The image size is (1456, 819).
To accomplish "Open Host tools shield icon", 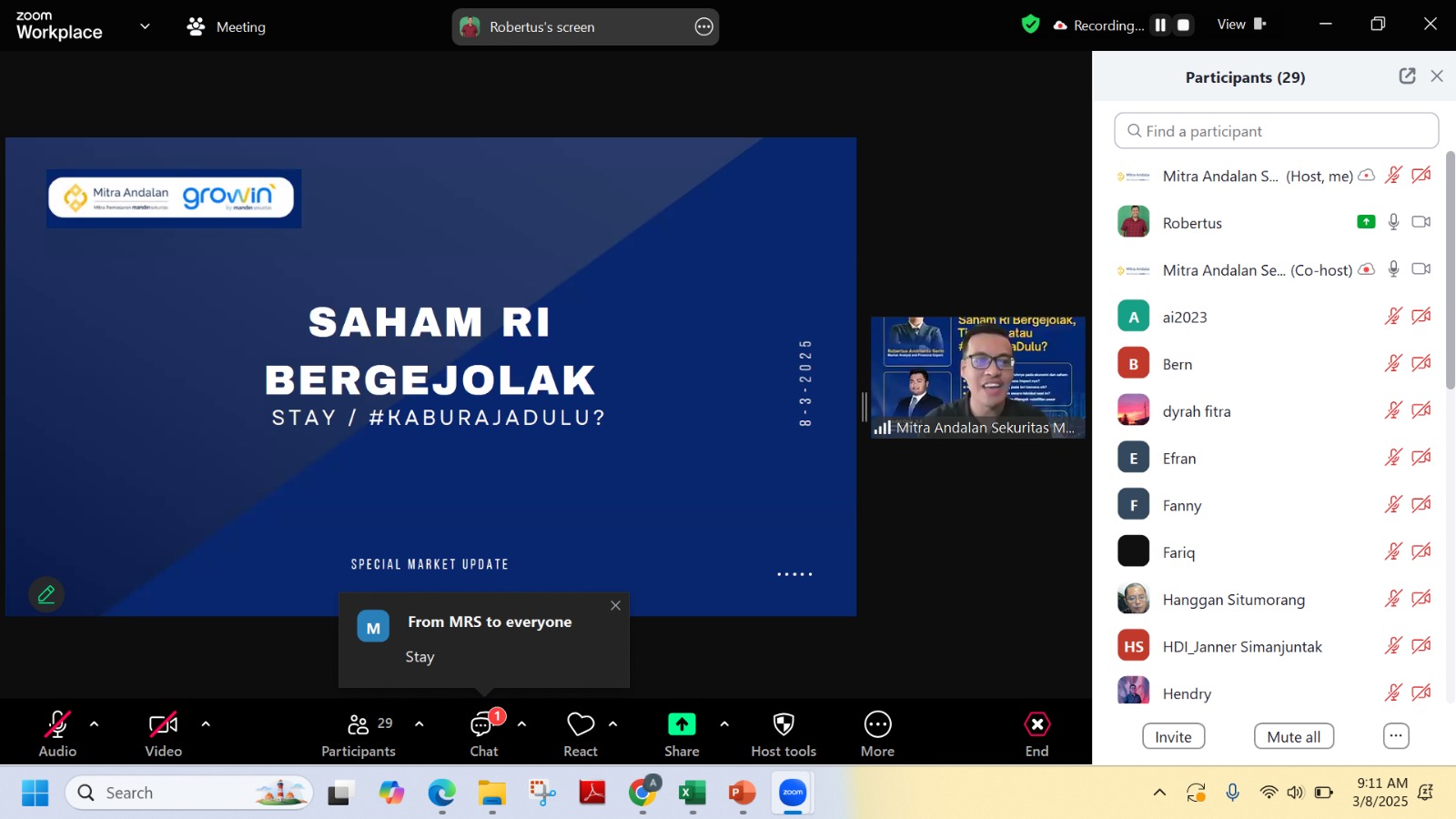I will click(784, 724).
